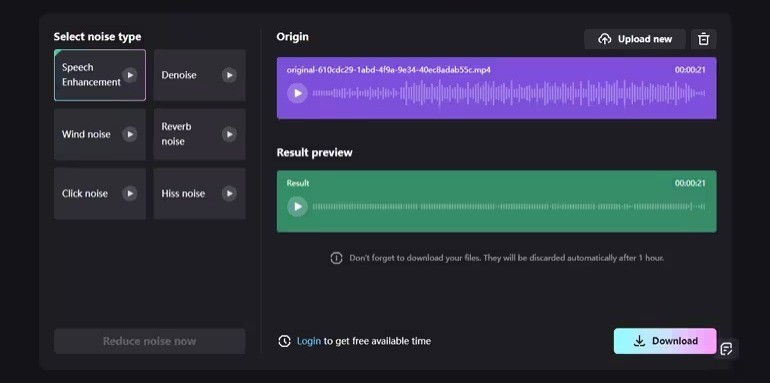Open the feedback note icon

click(x=726, y=349)
